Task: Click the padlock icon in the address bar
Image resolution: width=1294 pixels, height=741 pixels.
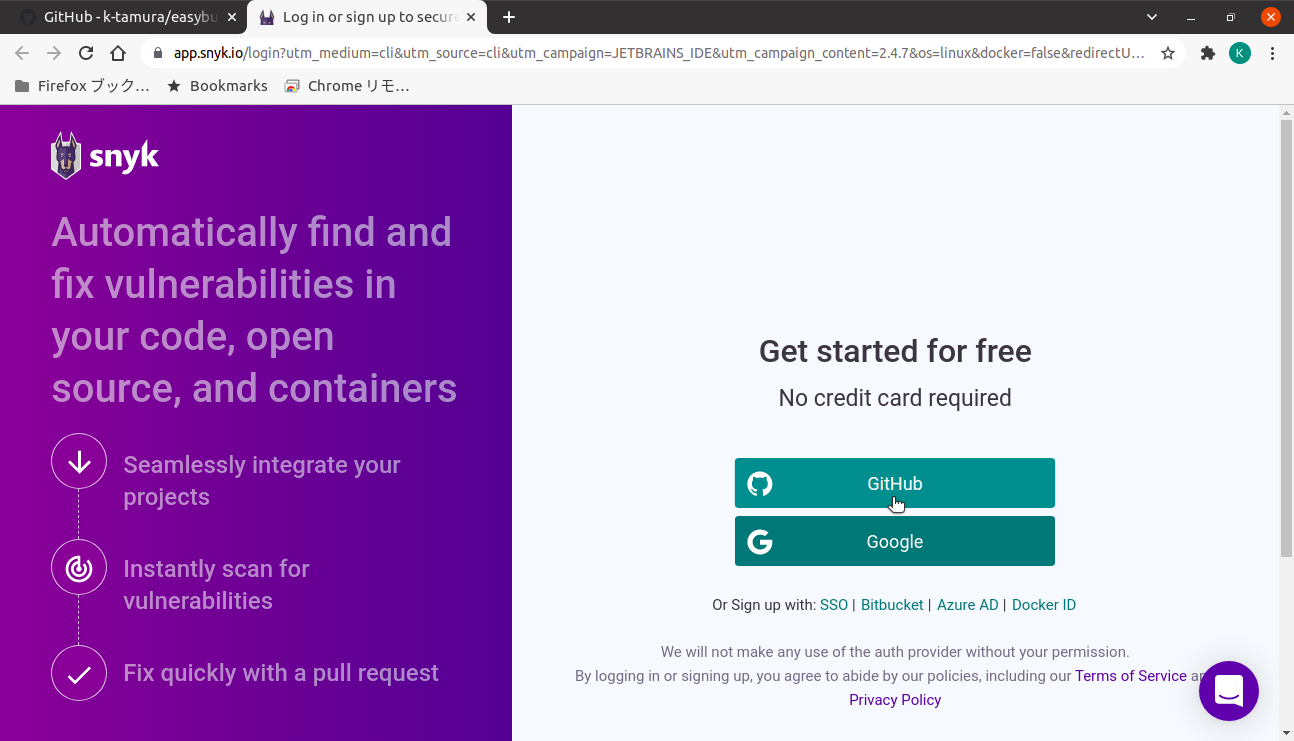Action: coord(158,53)
